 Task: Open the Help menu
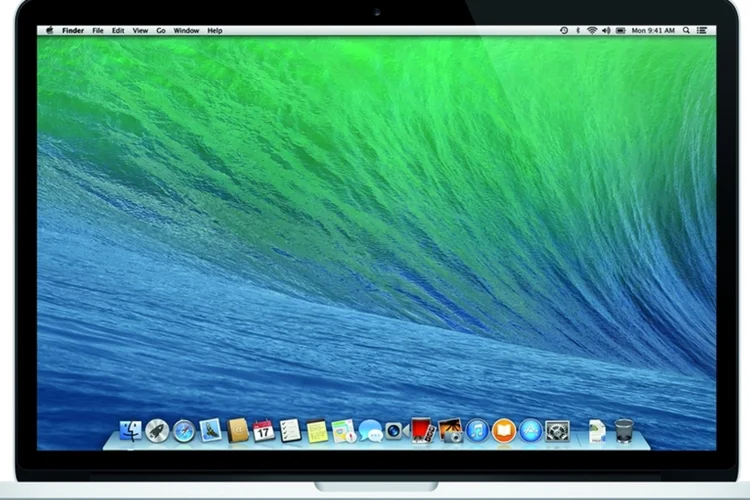(215, 30)
